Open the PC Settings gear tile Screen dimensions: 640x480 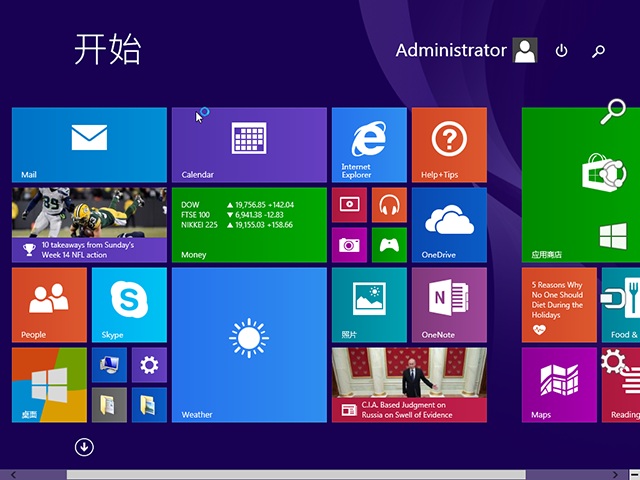[149, 365]
